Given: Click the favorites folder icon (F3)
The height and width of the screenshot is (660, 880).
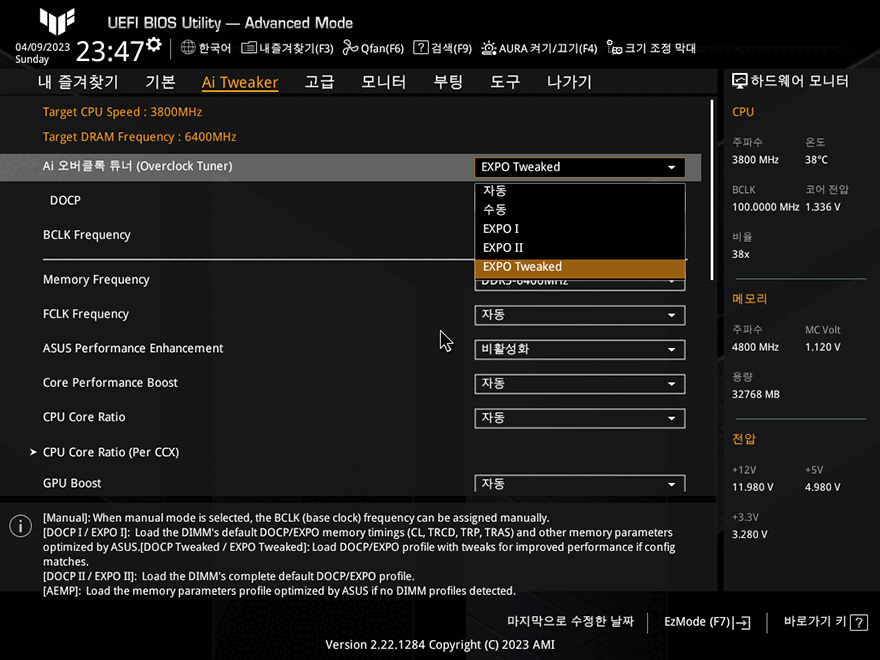Looking at the screenshot, I should pyautogui.click(x=249, y=48).
